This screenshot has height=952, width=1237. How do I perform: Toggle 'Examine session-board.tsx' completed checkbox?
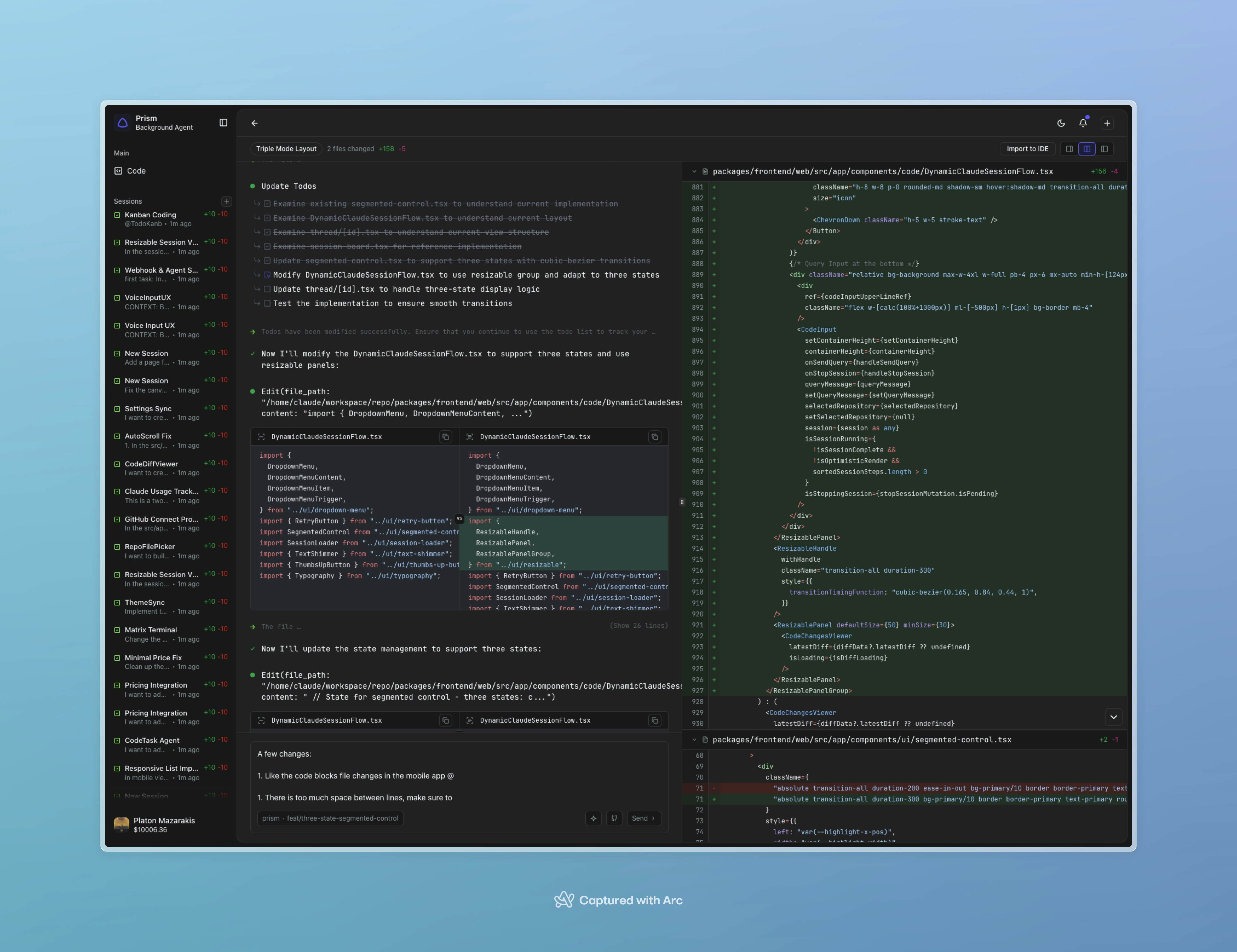[x=267, y=246]
